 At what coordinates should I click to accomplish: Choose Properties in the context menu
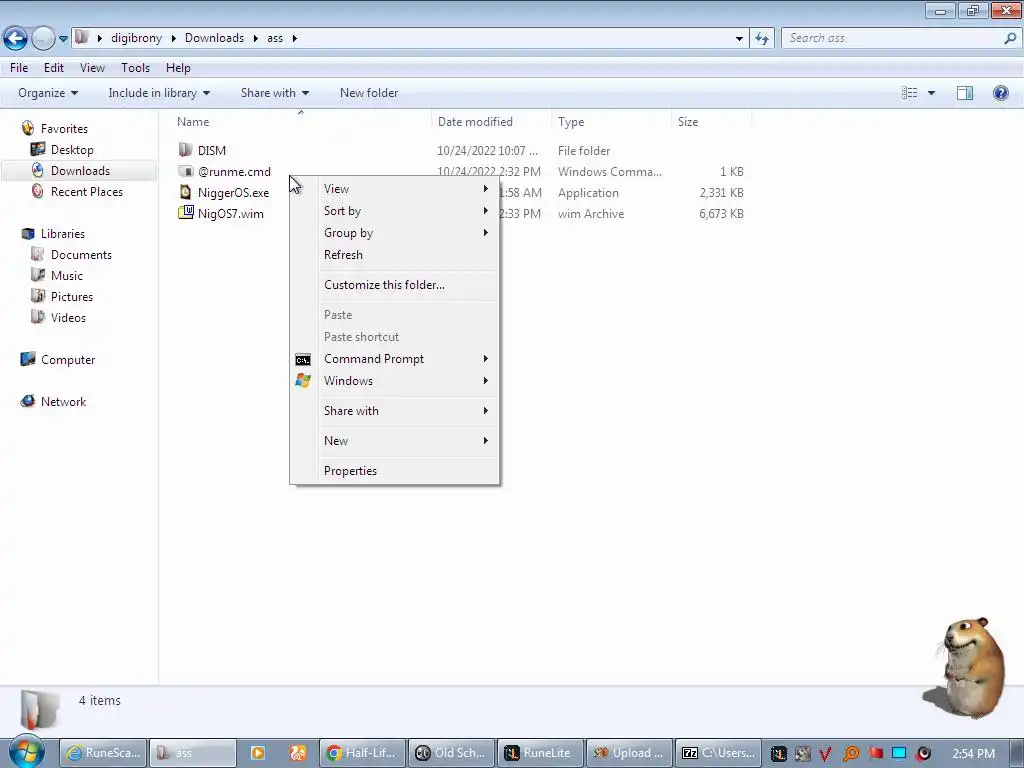[395, 470]
